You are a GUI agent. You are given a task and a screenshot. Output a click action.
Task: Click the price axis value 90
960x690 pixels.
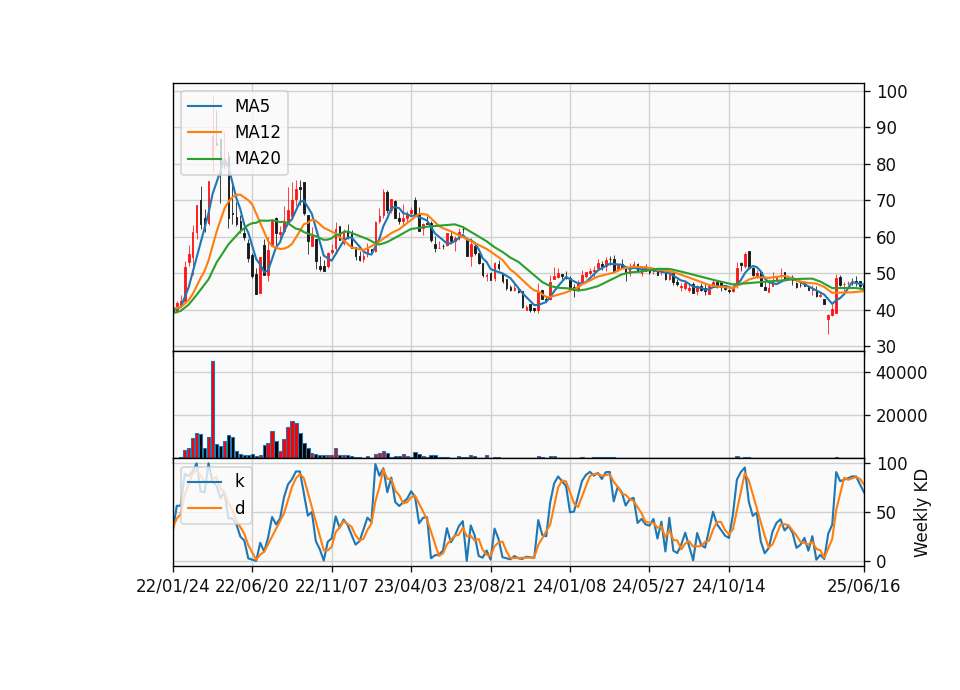click(x=887, y=128)
